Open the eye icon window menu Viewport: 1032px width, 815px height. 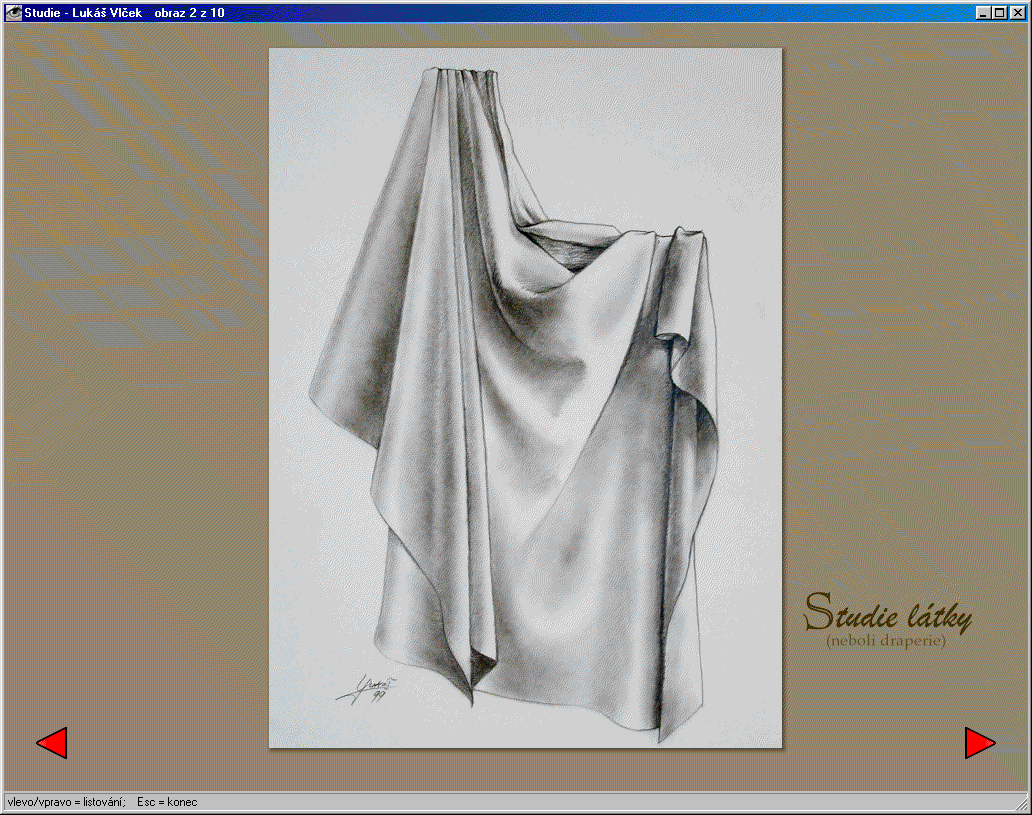[14, 12]
